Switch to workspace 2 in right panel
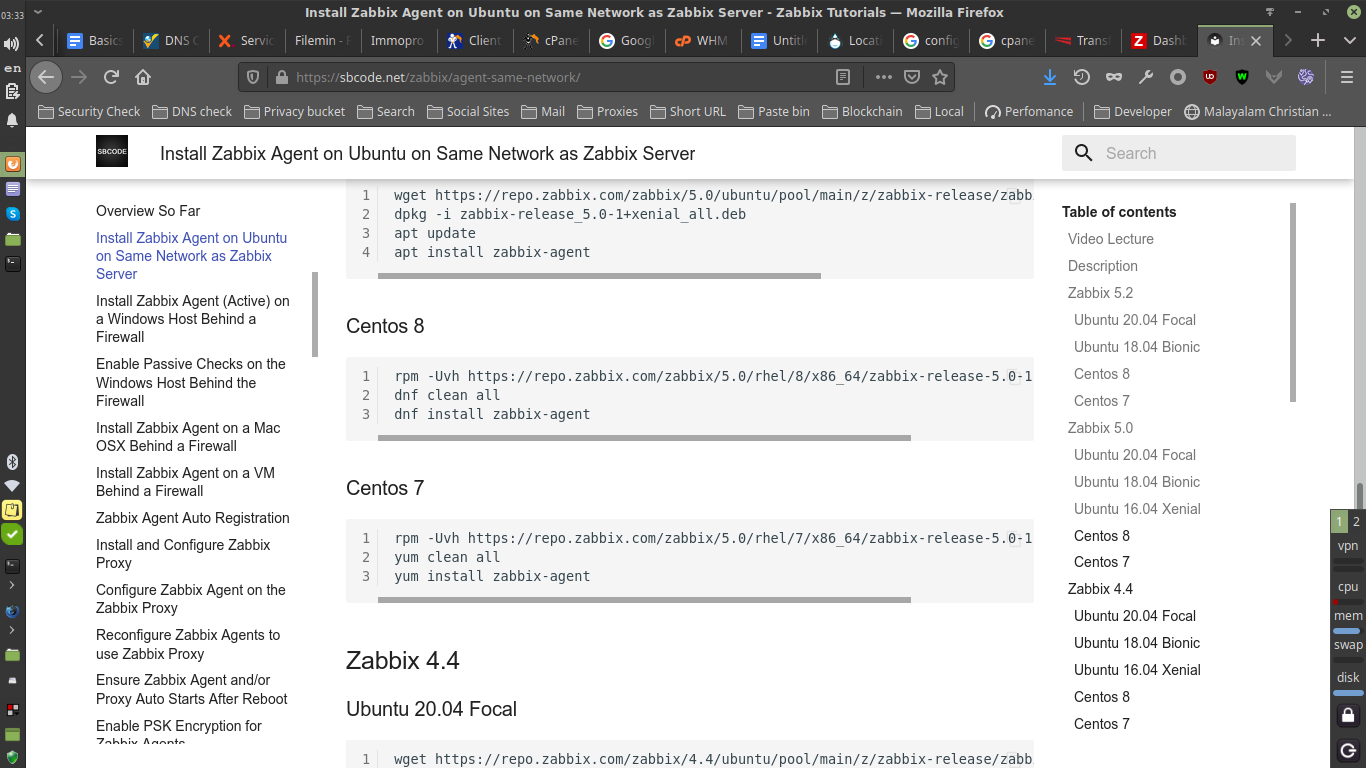Image resolution: width=1366 pixels, height=768 pixels. [1356, 521]
